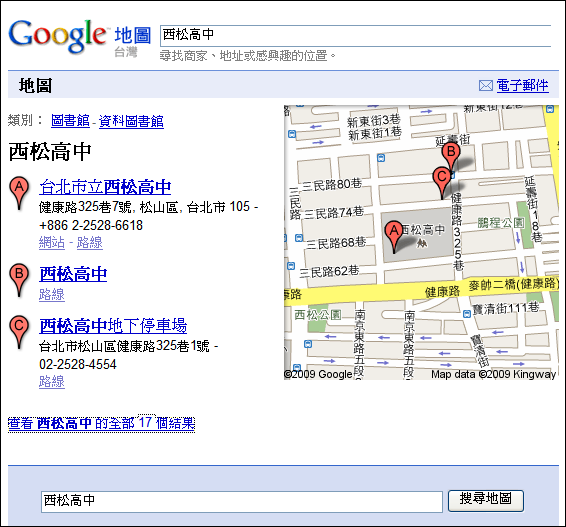Click the Google logo
The width and height of the screenshot is (566, 527).
[57, 36]
